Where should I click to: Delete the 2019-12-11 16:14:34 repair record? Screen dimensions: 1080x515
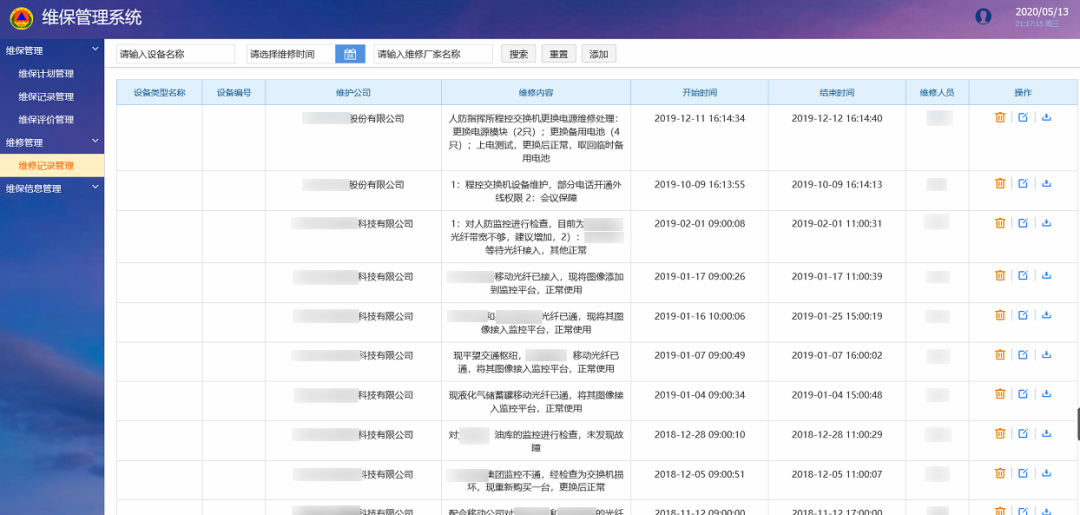999,118
